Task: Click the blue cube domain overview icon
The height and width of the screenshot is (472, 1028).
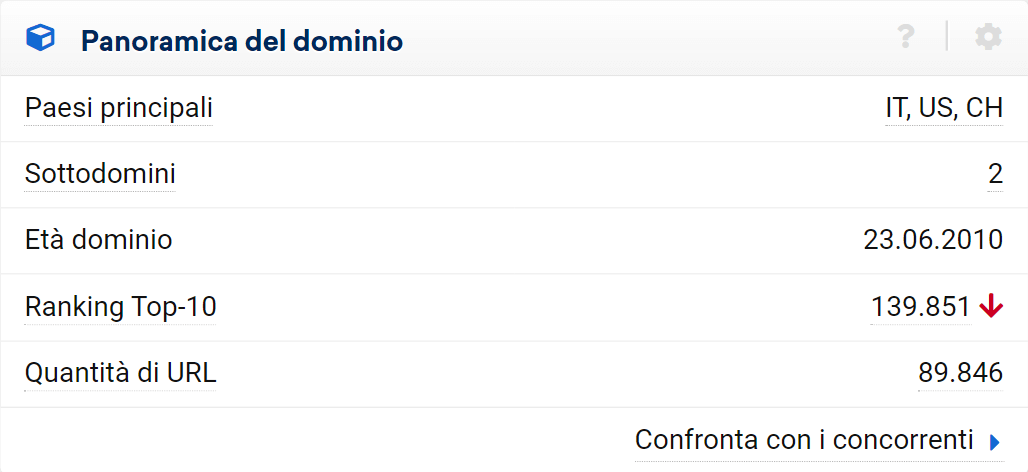Action: pyautogui.click(x=40, y=39)
